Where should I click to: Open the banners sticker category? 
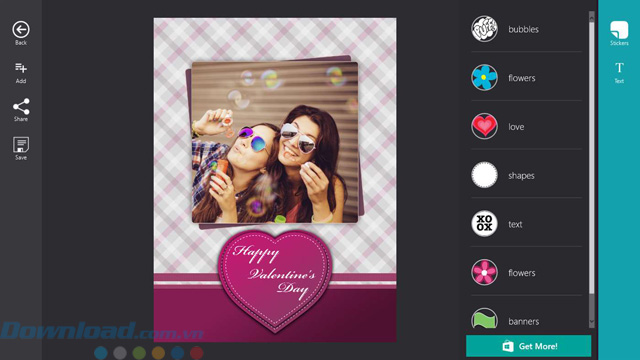pos(526,321)
